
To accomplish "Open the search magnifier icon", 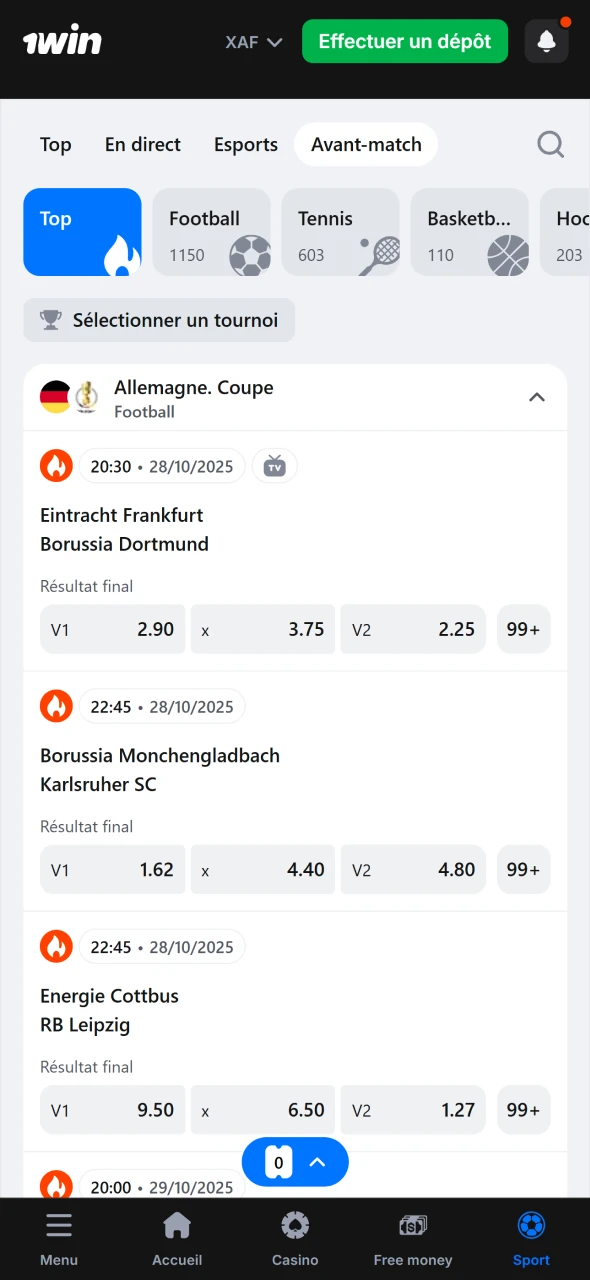I will (551, 144).
